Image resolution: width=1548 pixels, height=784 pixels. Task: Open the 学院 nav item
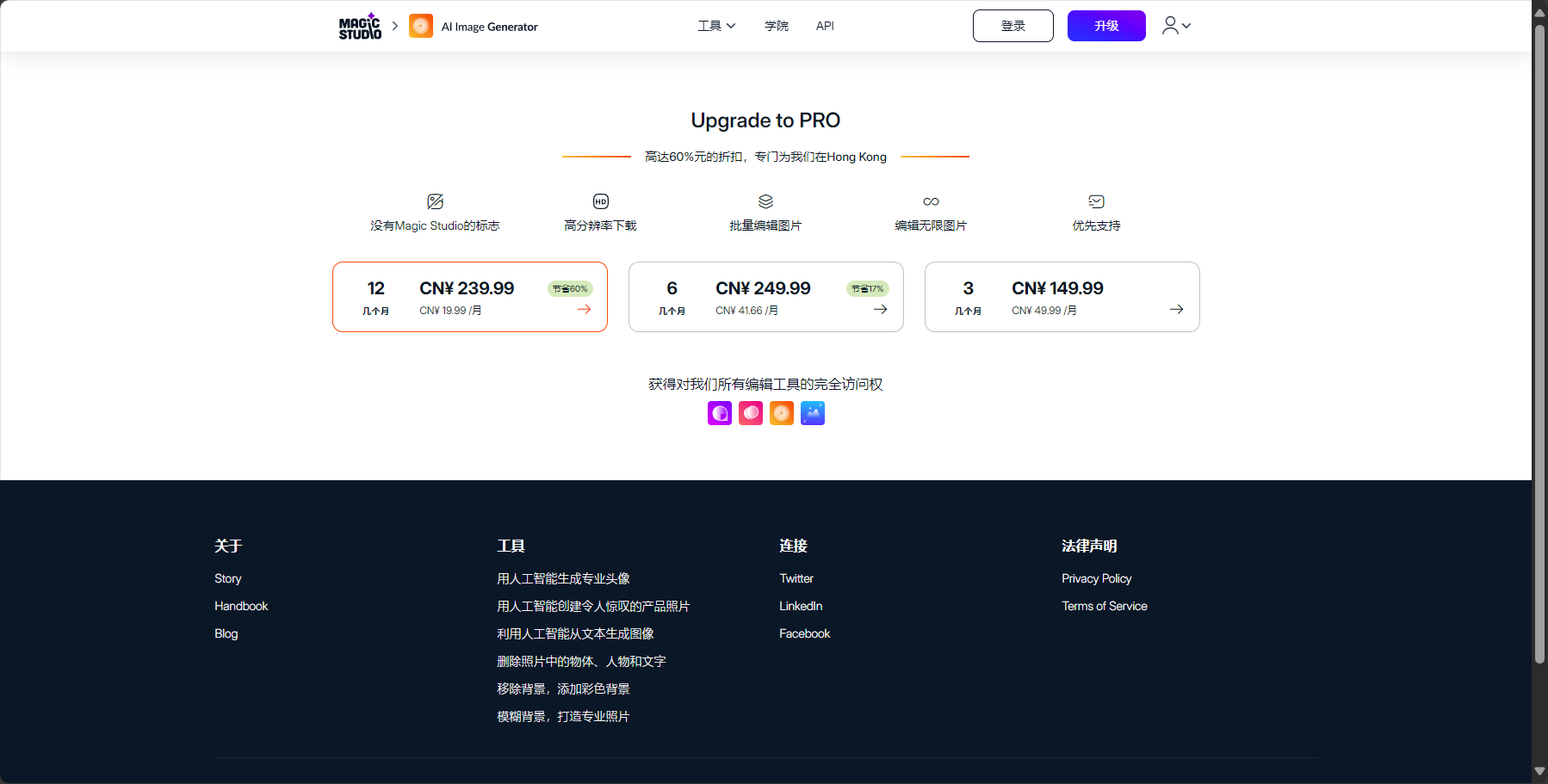click(777, 26)
